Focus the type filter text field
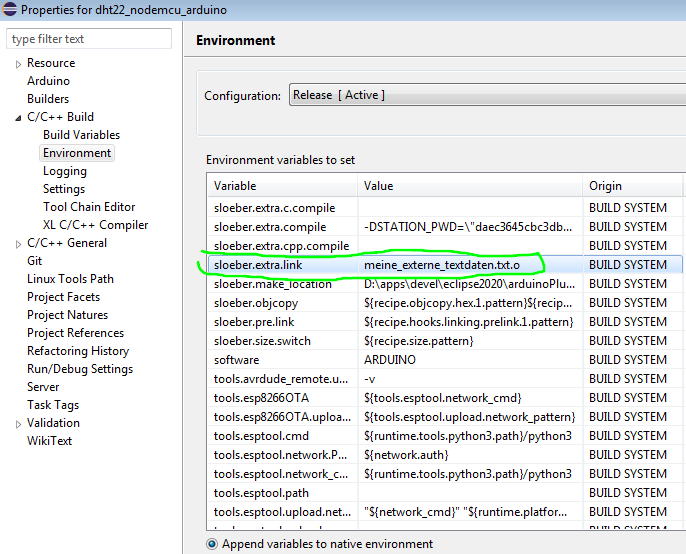Viewport: 686px width, 554px height. [x=89, y=39]
